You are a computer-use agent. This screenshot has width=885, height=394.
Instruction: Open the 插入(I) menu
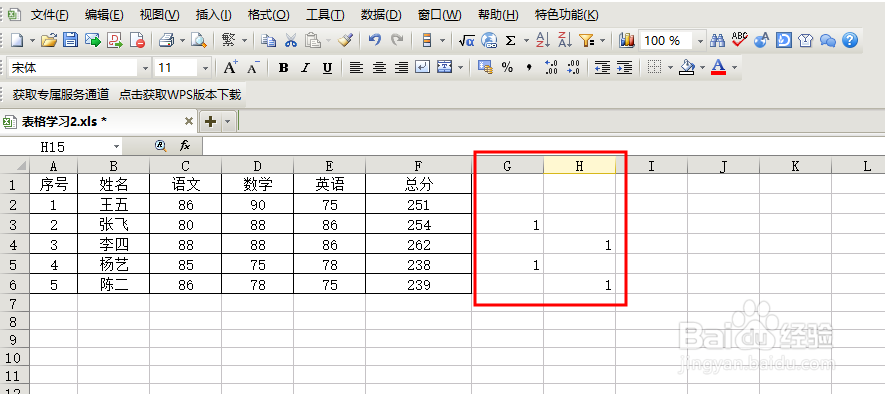click(x=213, y=15)
